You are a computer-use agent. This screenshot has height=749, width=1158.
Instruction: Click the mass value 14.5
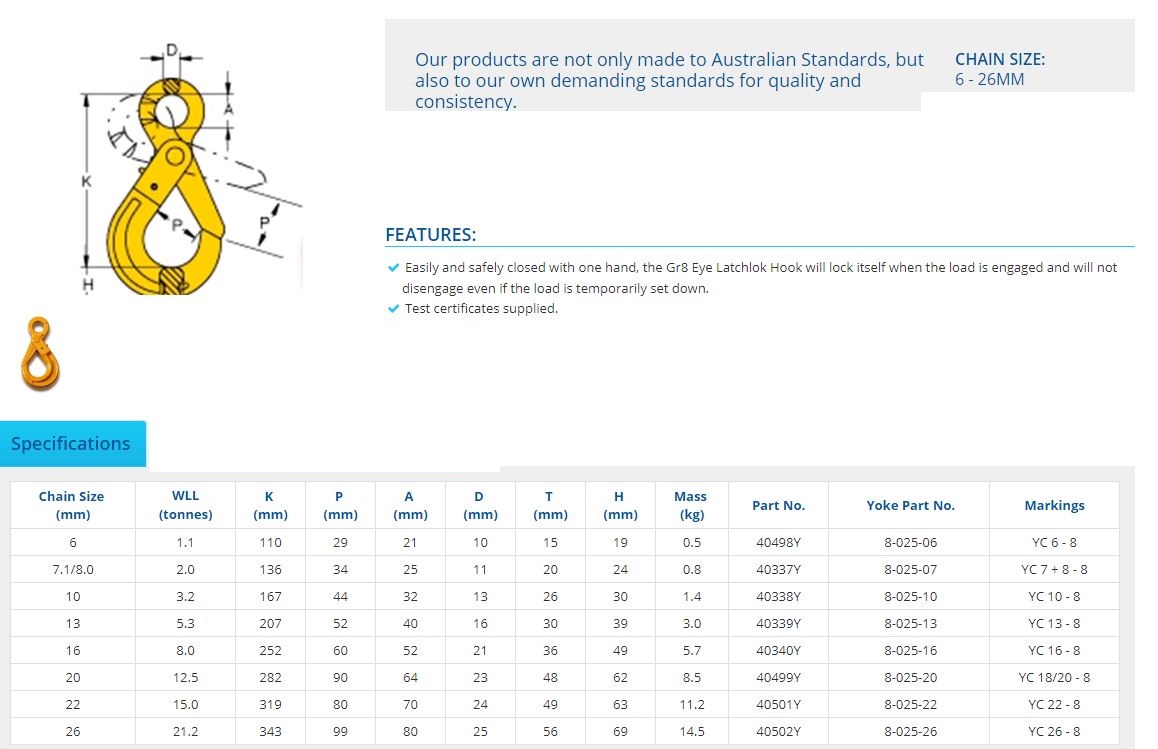pyautogui.click(x=692, y=732)
